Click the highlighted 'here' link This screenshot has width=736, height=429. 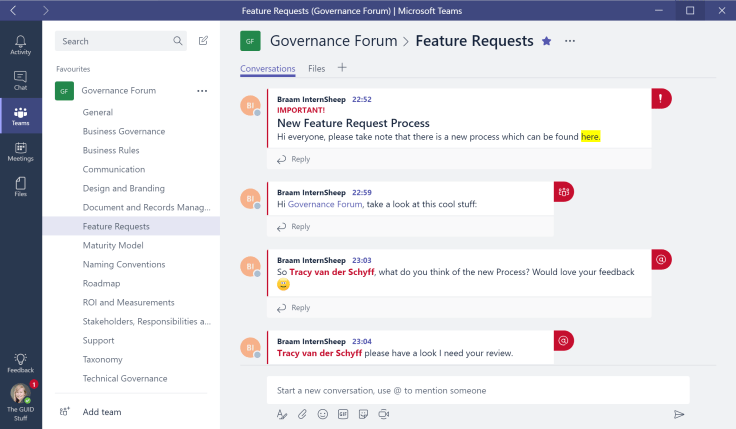click(590, 136)
